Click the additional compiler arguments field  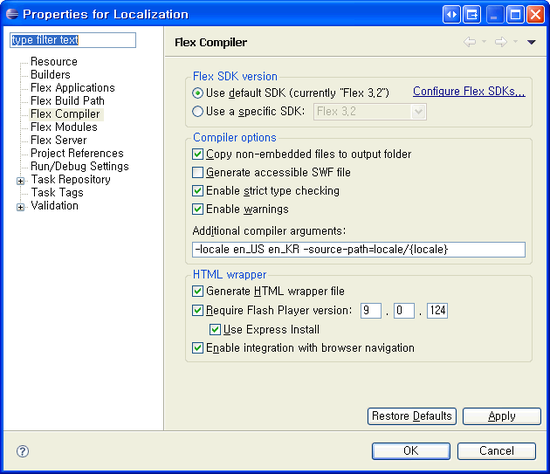[359, 249]
